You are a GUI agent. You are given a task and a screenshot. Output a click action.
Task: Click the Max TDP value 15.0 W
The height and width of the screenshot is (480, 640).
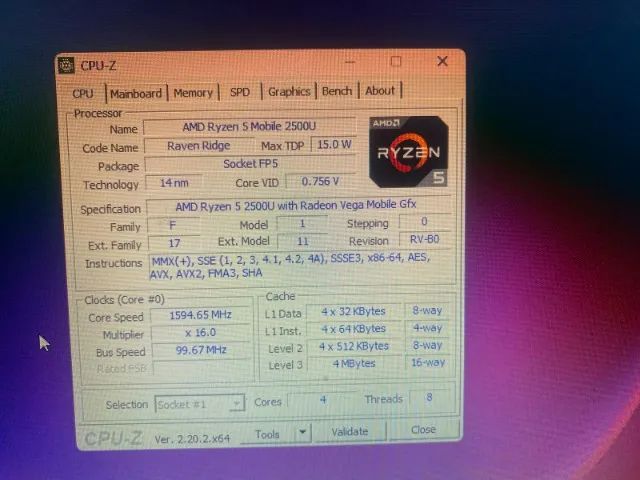click(x=334, y=144)
